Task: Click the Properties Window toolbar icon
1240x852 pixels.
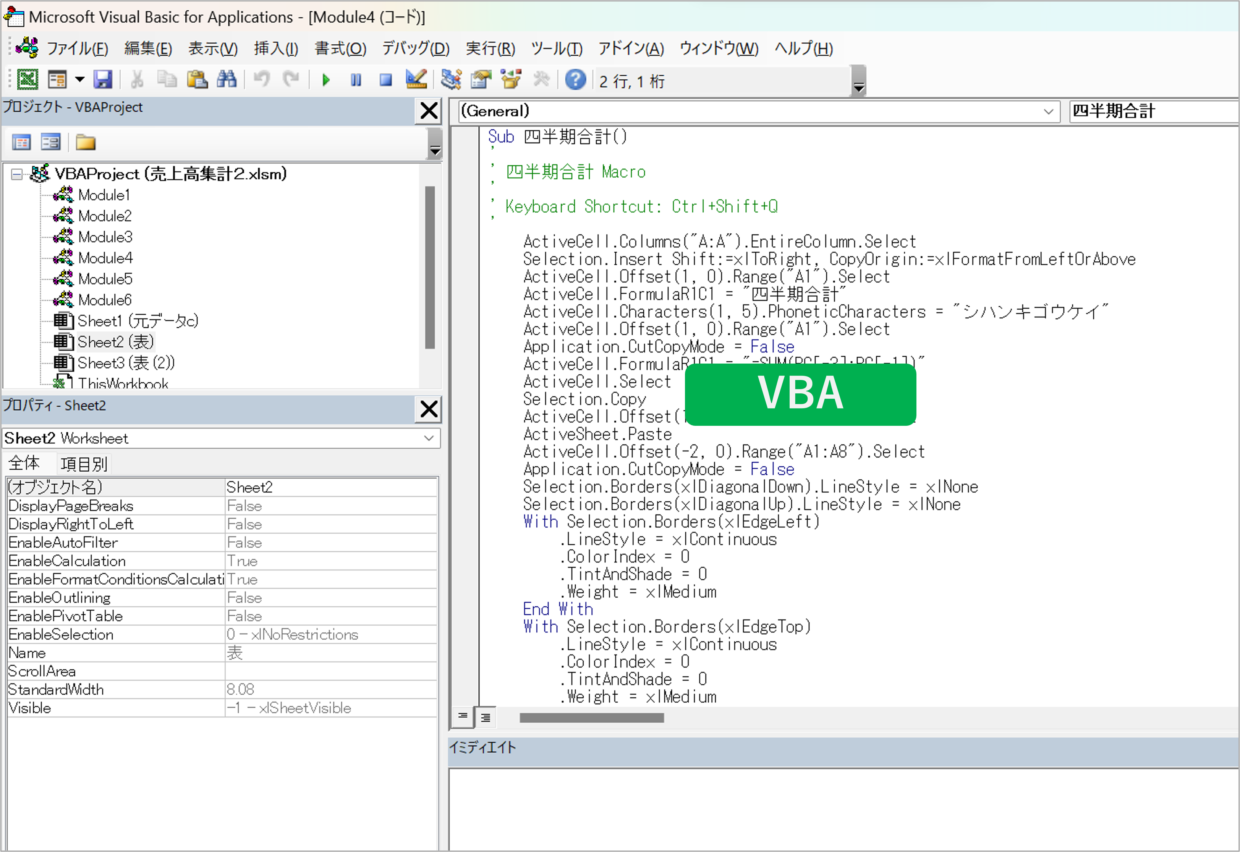Action: click(x=481, y=80)
